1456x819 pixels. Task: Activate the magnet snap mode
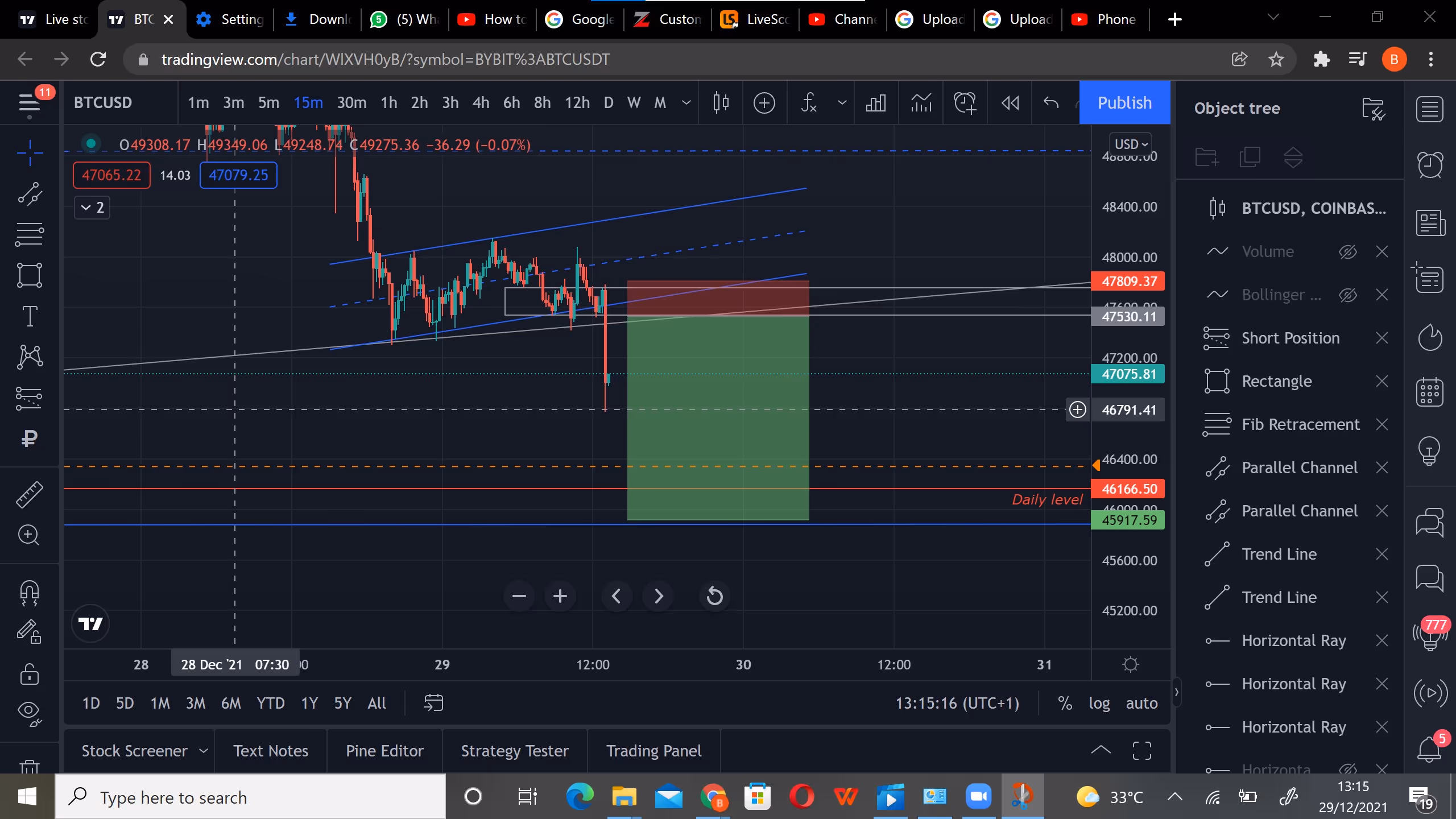pos(30,593)
